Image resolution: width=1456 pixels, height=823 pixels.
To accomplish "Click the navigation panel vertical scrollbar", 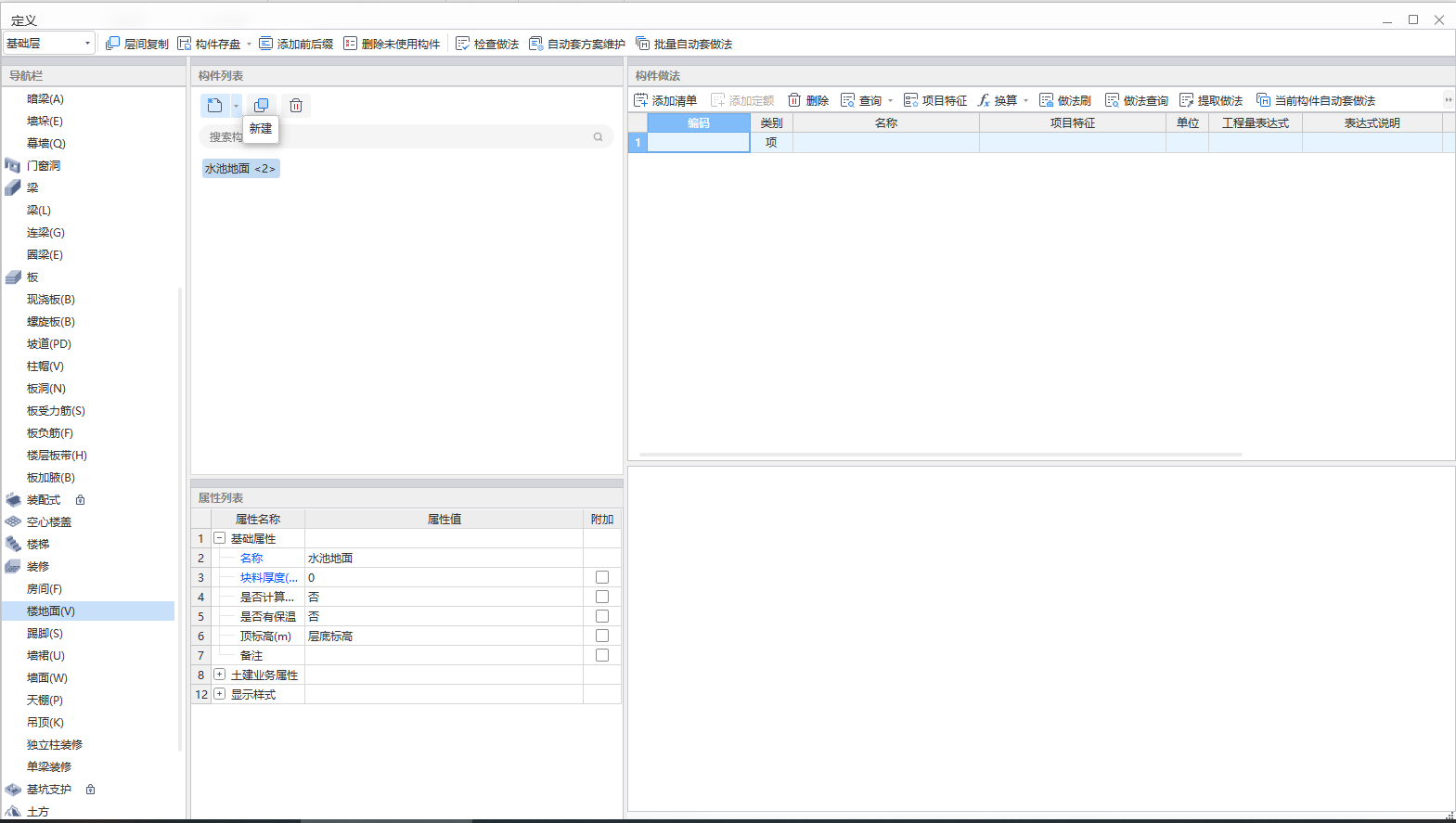I will click(x=180, y=520).
